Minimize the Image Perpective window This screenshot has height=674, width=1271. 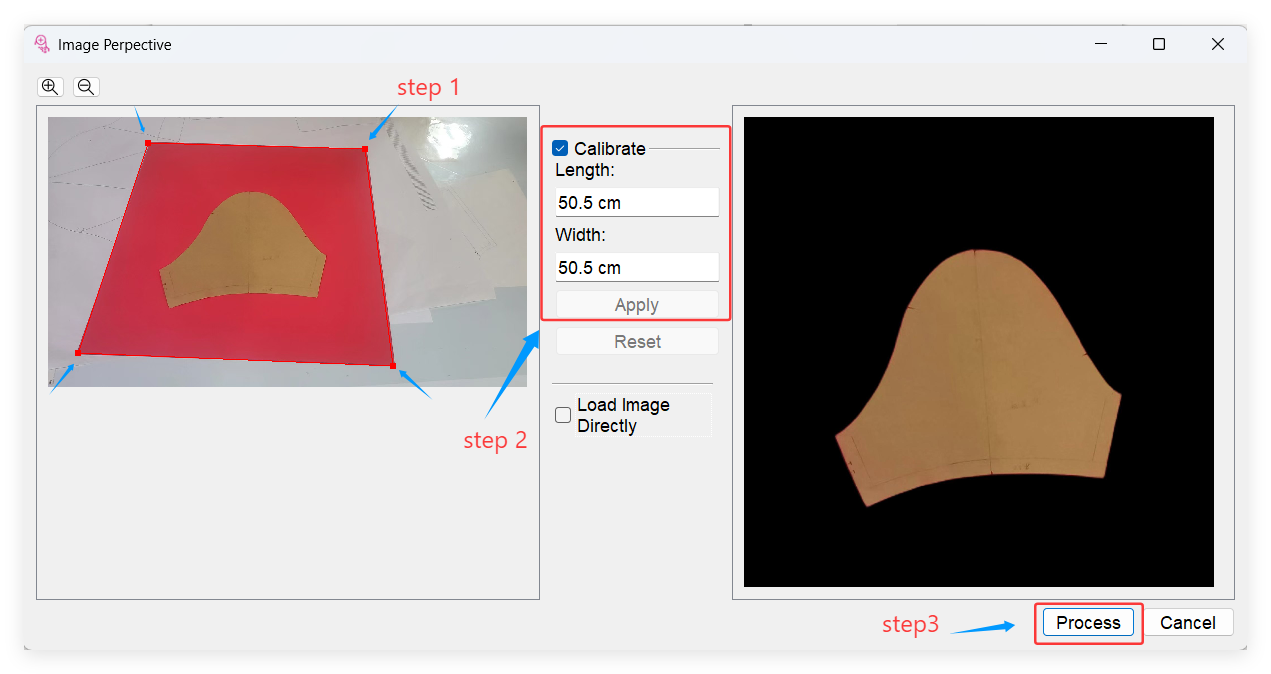pyautogui.click(x=1100, y=45)
